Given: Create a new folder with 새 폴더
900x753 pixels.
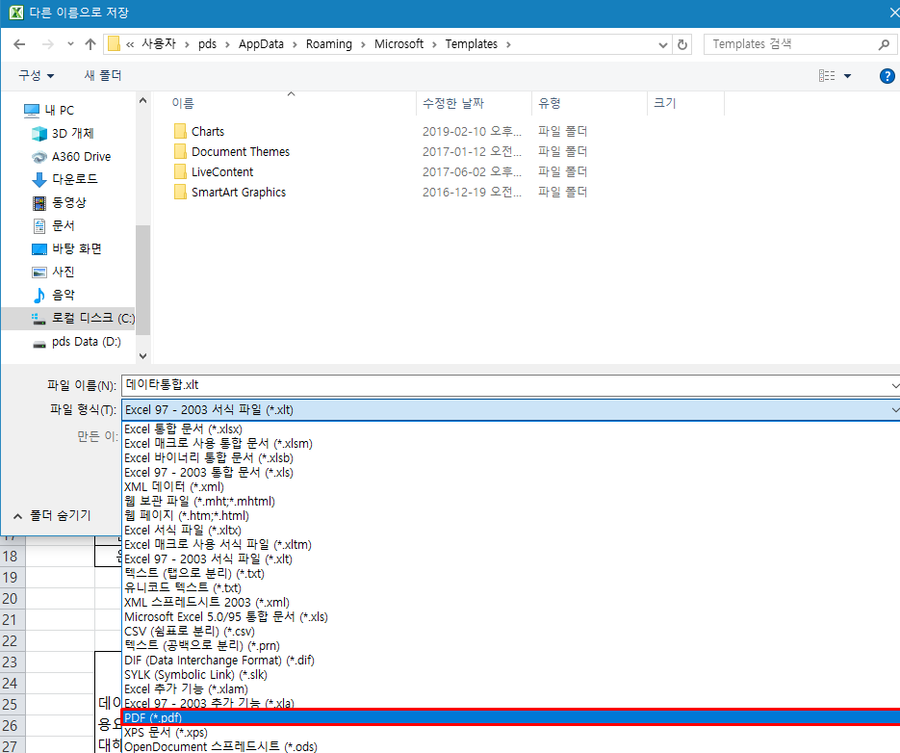Looking at the screenshot, I should pos(103,75).
